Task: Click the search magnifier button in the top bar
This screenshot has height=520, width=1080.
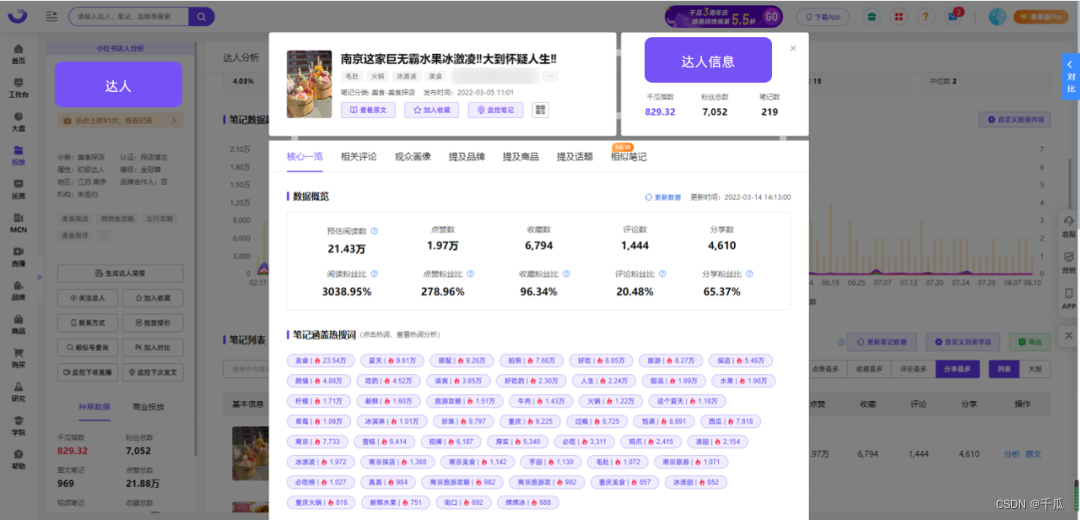Action: click(201, 15)
